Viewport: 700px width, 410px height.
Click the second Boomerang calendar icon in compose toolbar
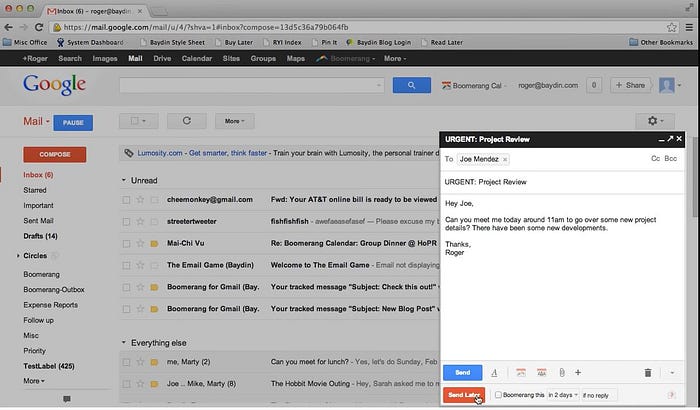542,372
